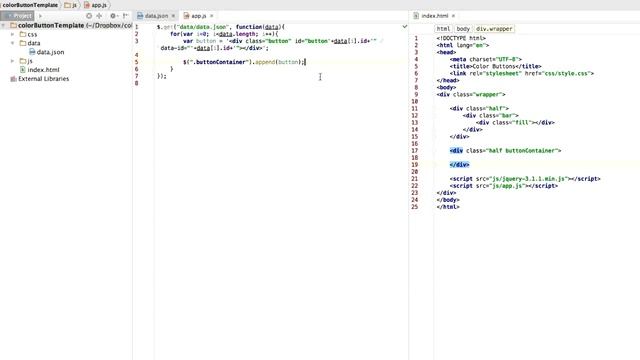Click the 'div.wrapper' breadcrumb in the HTML editor
The width and height of the screenshot is (640, 360).
[x=494, y=29]
